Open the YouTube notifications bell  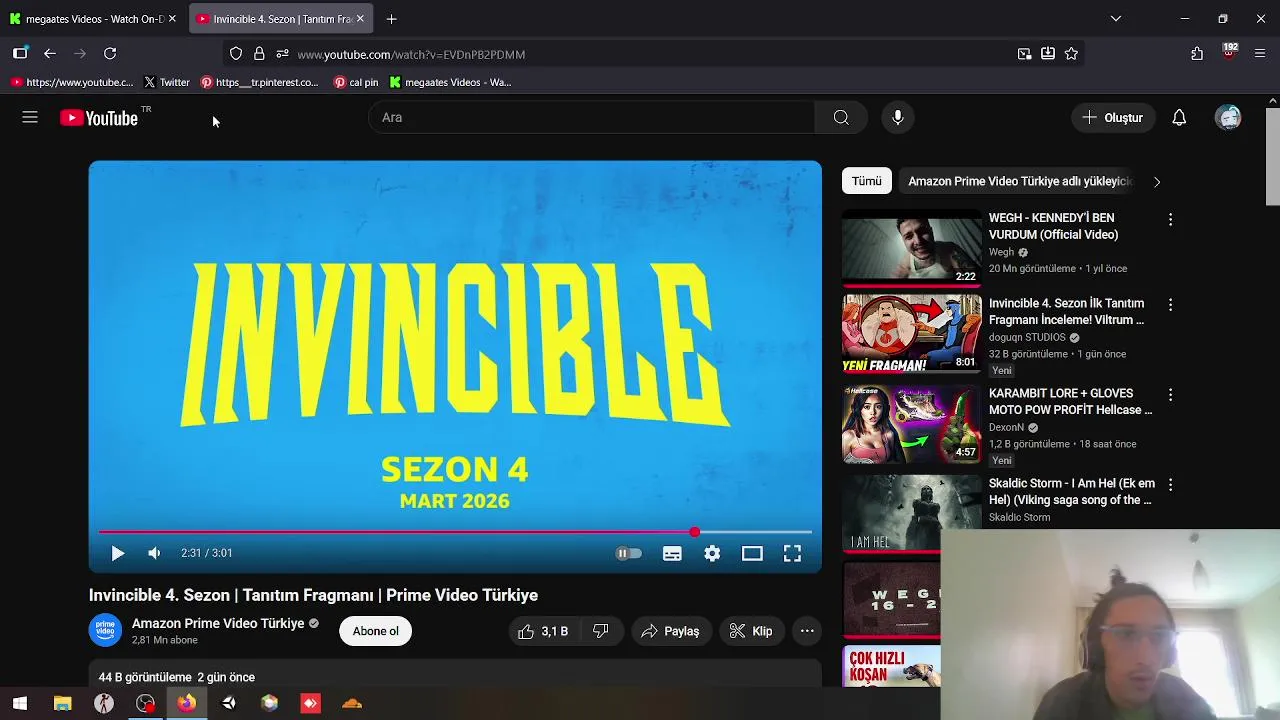pos(1179,118)
